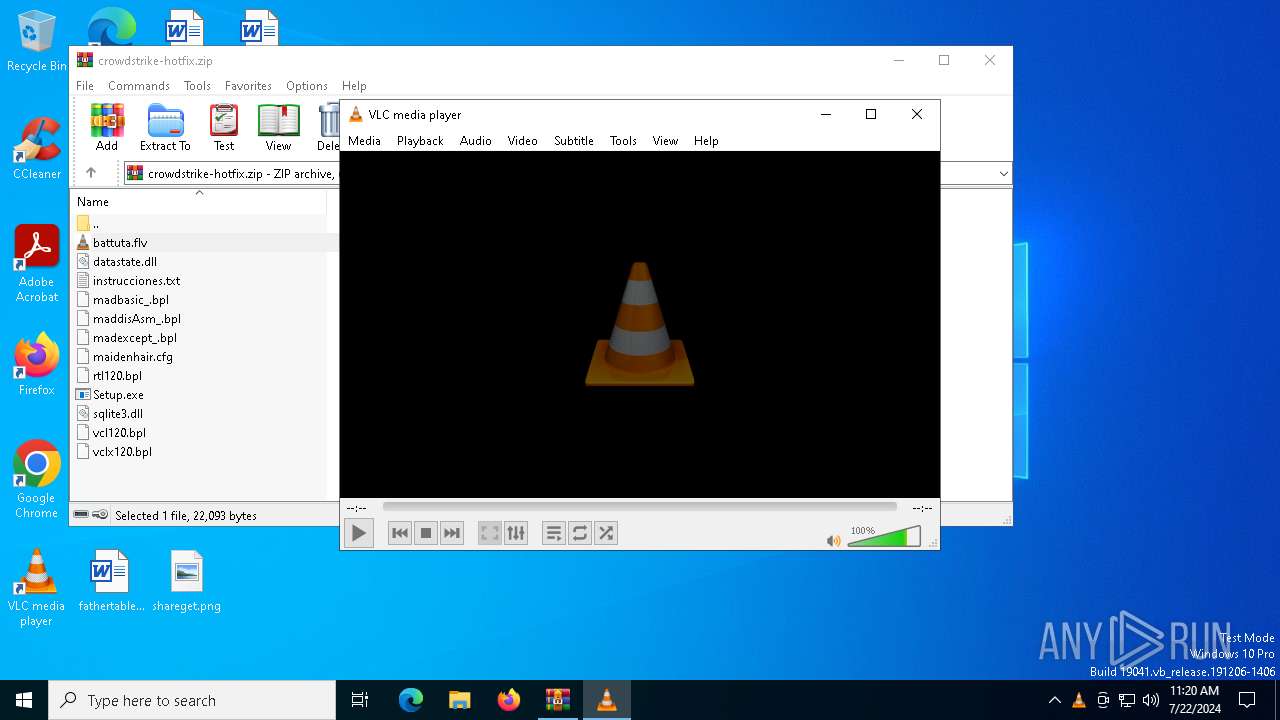
Task: Click WinRAR Extract To toolbar button
Action: click(165, 127)
